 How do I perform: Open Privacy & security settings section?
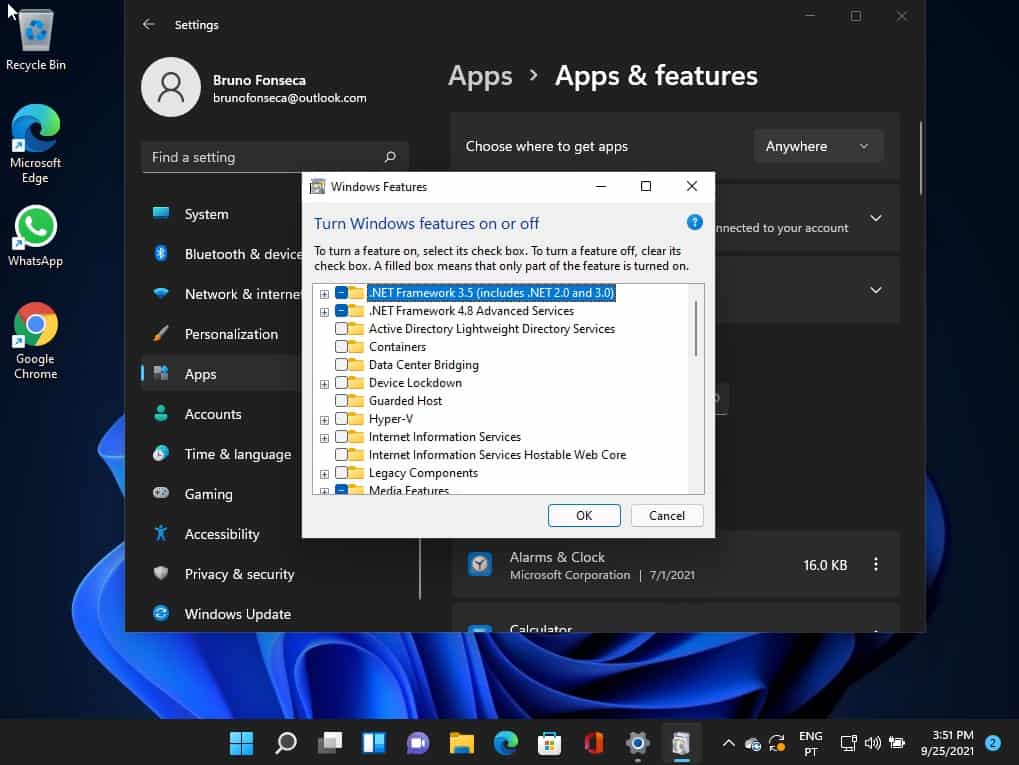coord(239,574)
